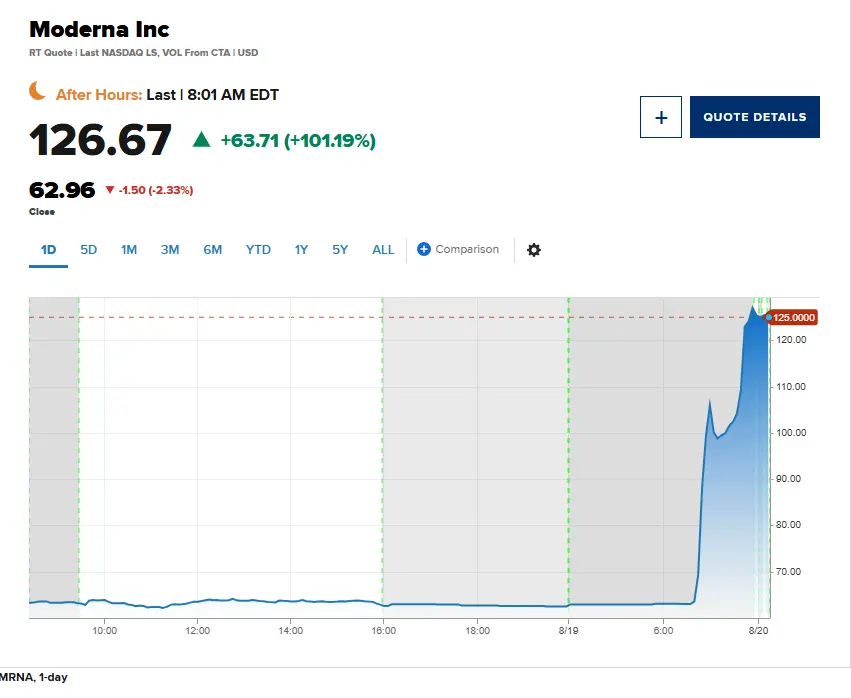Click the 8/19 date axis label
Image resolution: width=851 pixels, height=698 pixels.
[568, 631]
